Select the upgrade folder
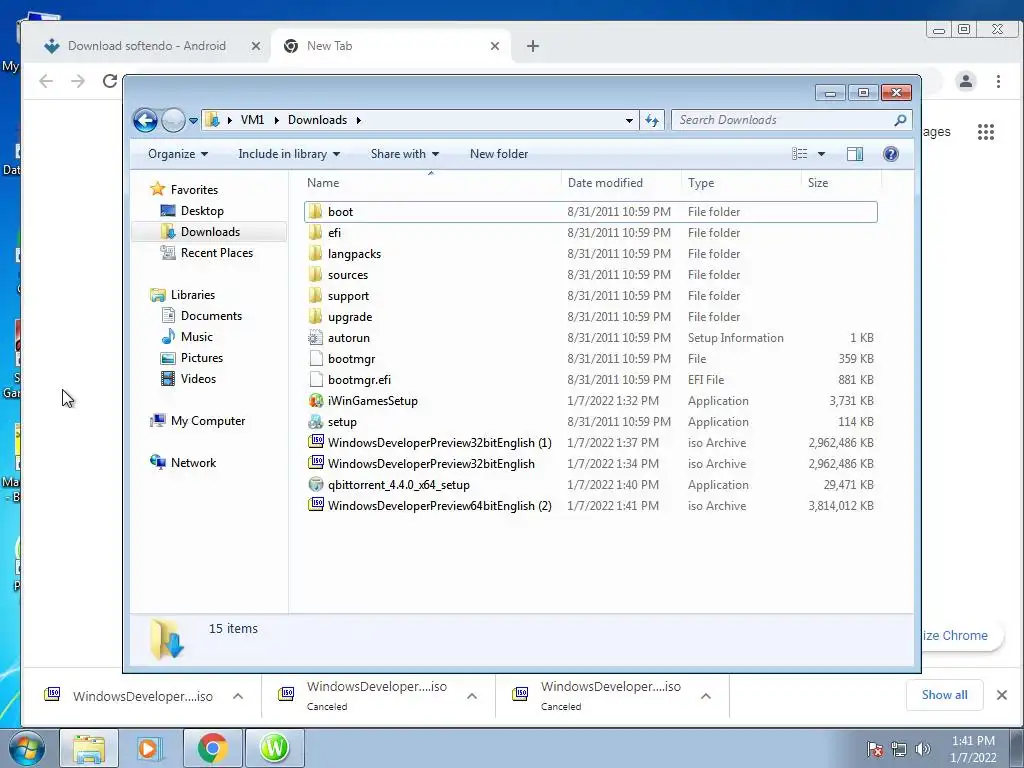1024x768 pixels. [x=590, y=317]
